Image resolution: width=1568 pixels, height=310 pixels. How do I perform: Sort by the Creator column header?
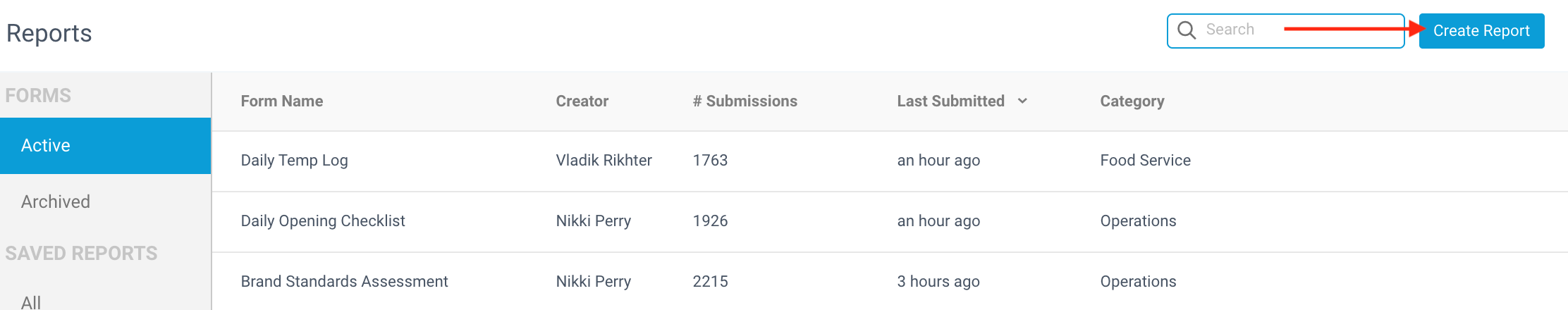click(x=582, y=101)
